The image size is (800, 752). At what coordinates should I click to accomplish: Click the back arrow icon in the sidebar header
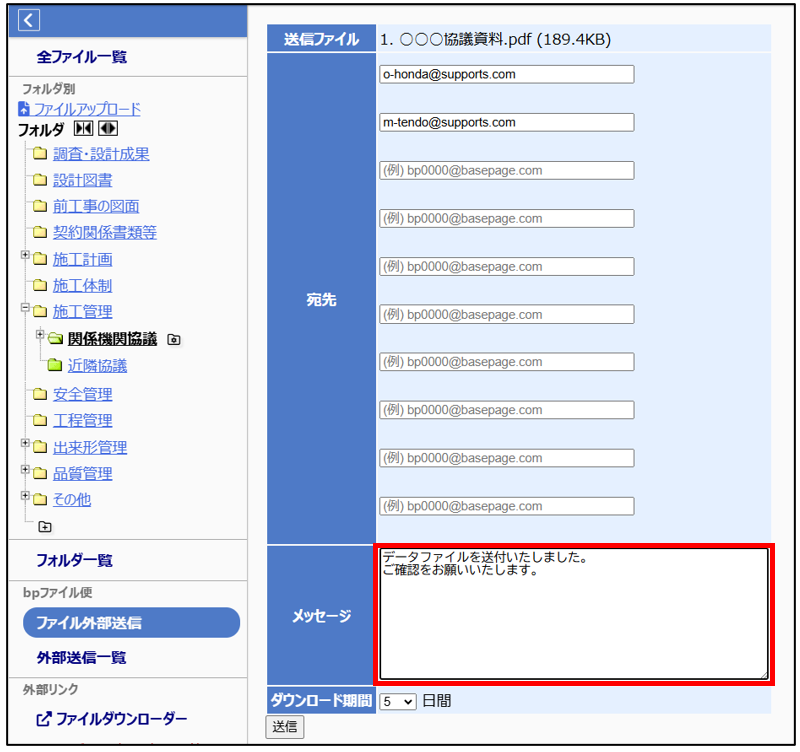[29, 20]
